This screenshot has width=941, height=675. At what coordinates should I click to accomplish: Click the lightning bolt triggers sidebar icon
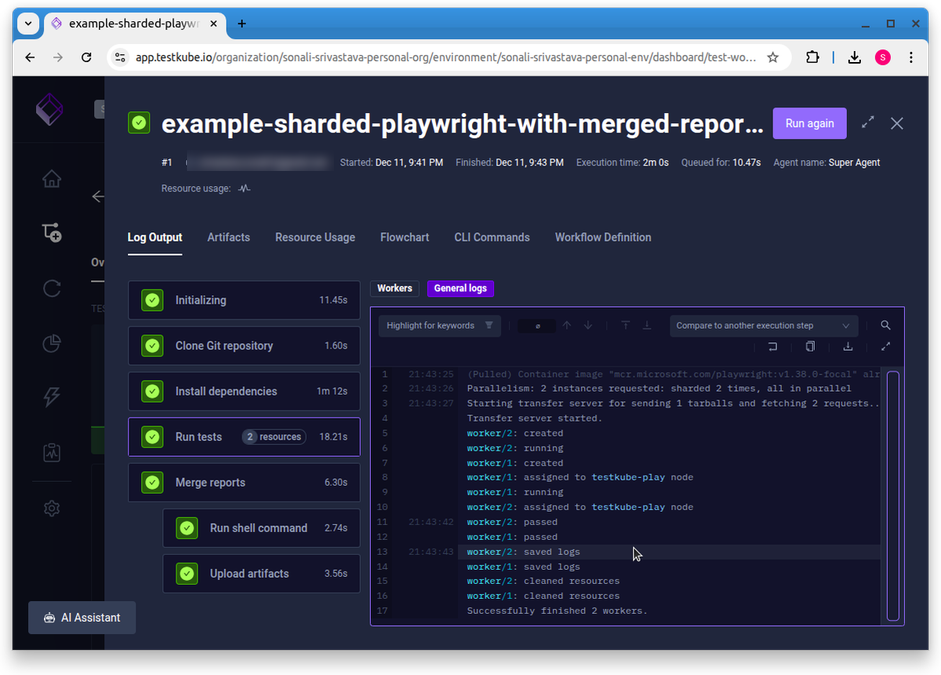point(52,397)
